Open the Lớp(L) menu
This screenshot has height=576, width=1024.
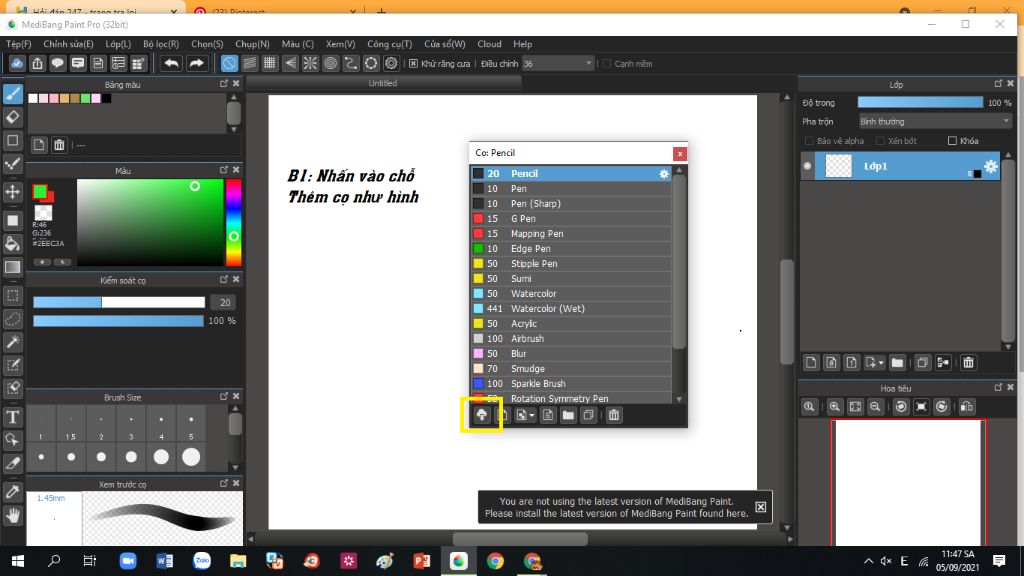(x=118, y=44)
